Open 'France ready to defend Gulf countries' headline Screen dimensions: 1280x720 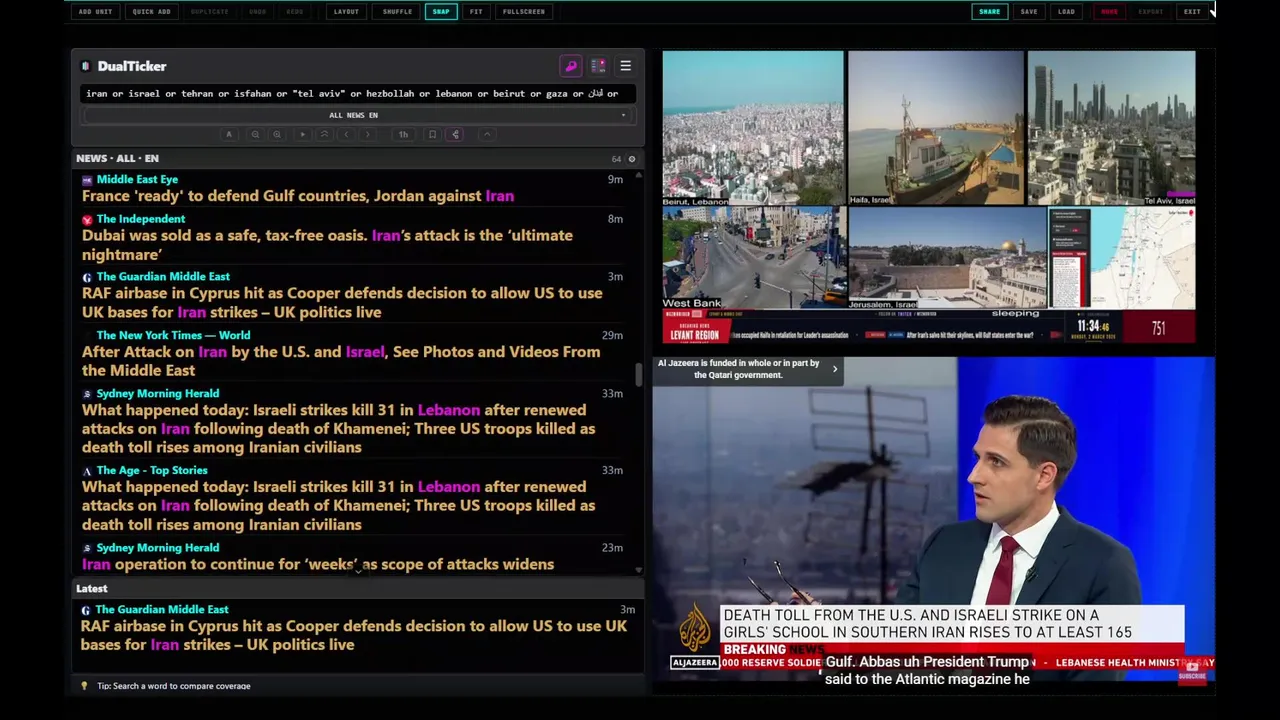point(298,196)
